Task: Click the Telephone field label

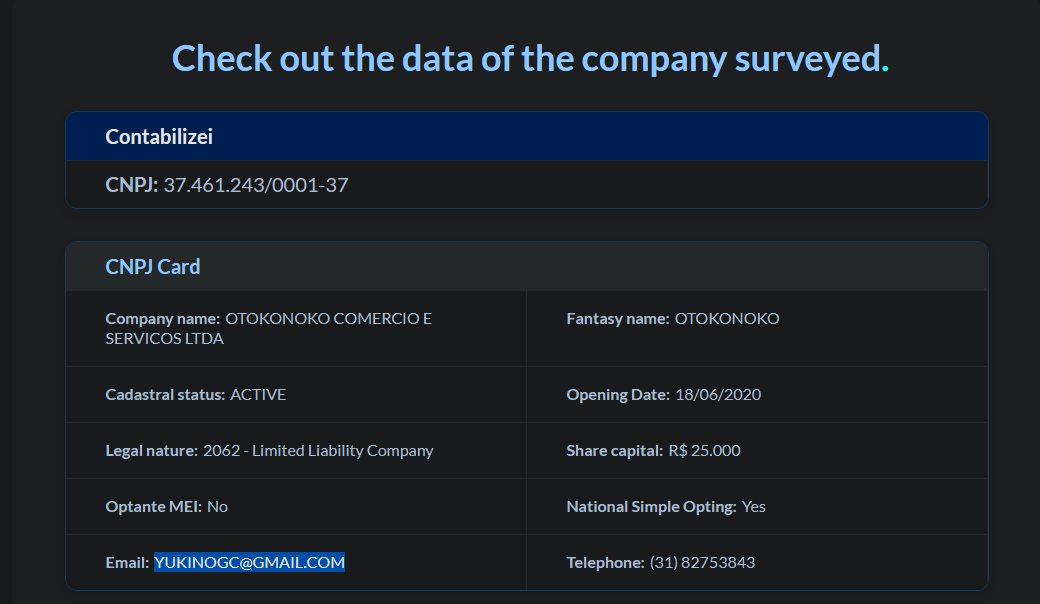Action: pos(605,563)
